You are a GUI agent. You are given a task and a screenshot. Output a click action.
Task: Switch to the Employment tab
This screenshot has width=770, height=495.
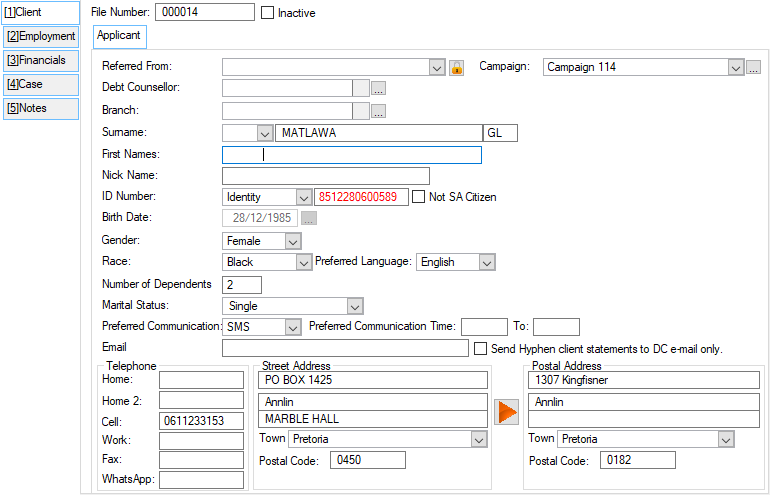tap(41, 36)
